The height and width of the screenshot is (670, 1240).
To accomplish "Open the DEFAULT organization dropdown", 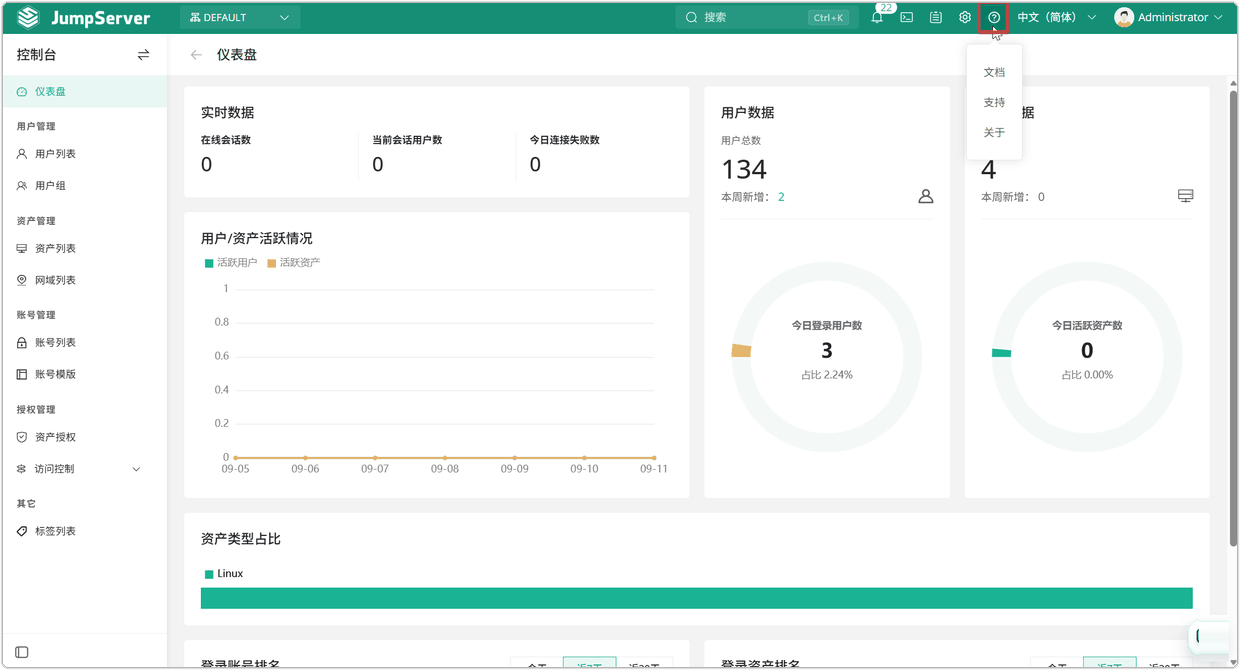I will tap(240, 18).
